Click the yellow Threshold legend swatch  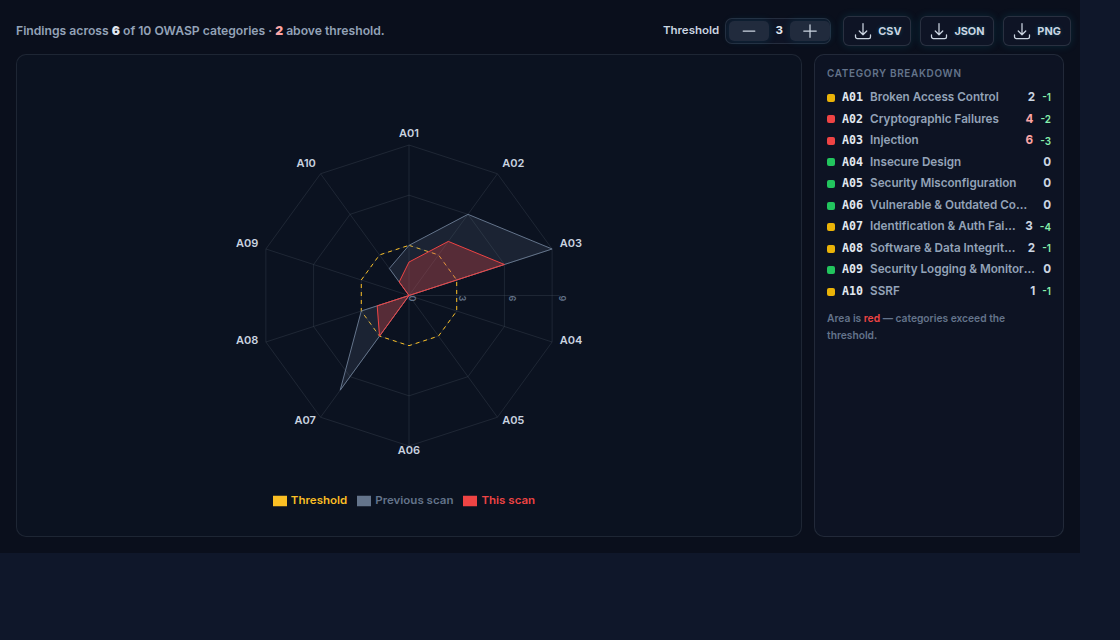[x=280, y=501]
